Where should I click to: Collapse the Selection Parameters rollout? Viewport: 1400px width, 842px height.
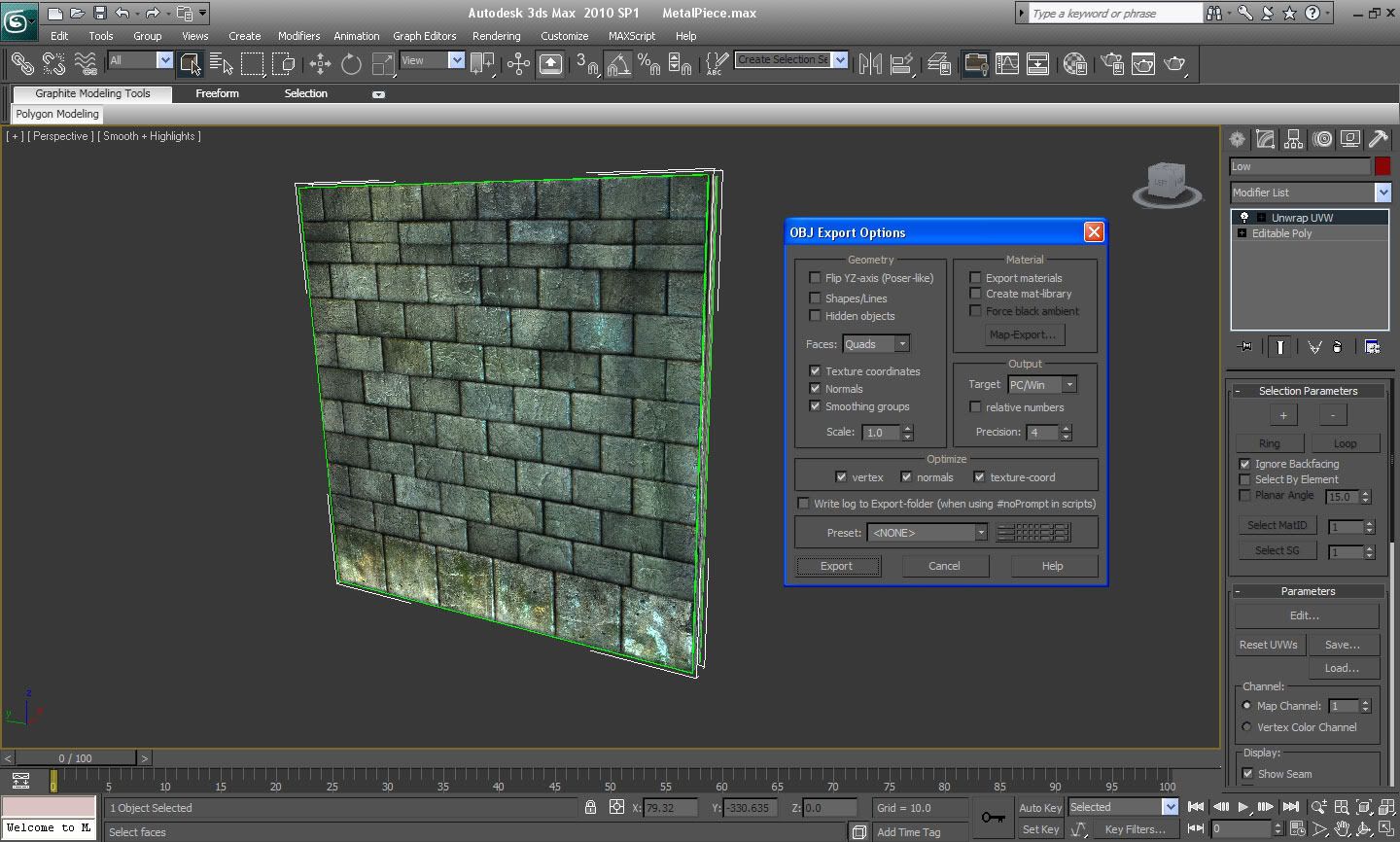(x=1308, y=391)
